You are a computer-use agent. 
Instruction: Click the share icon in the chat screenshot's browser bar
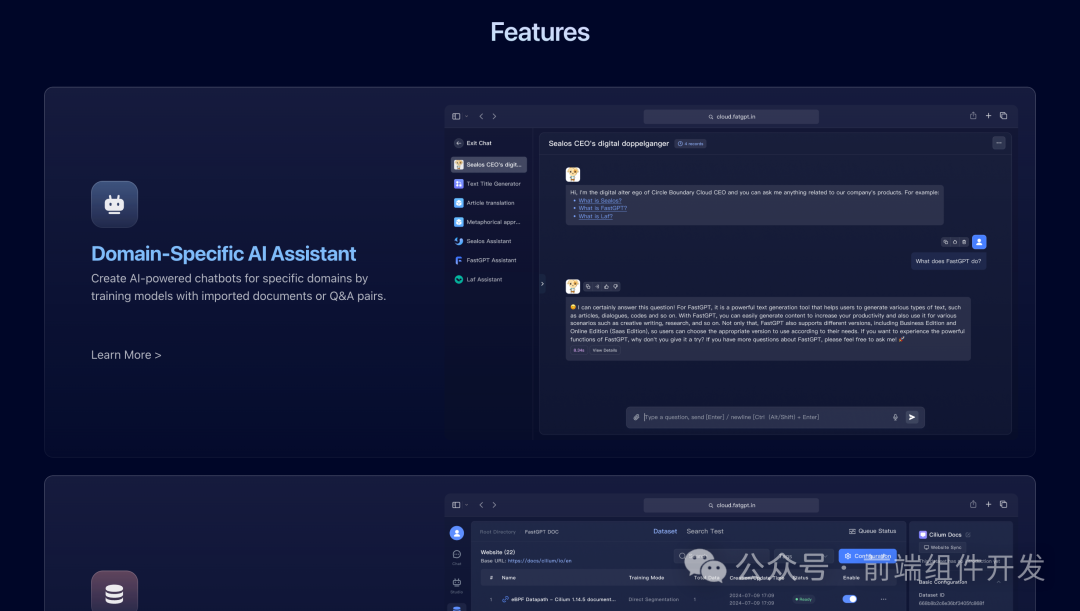click(x=973, y=116)
